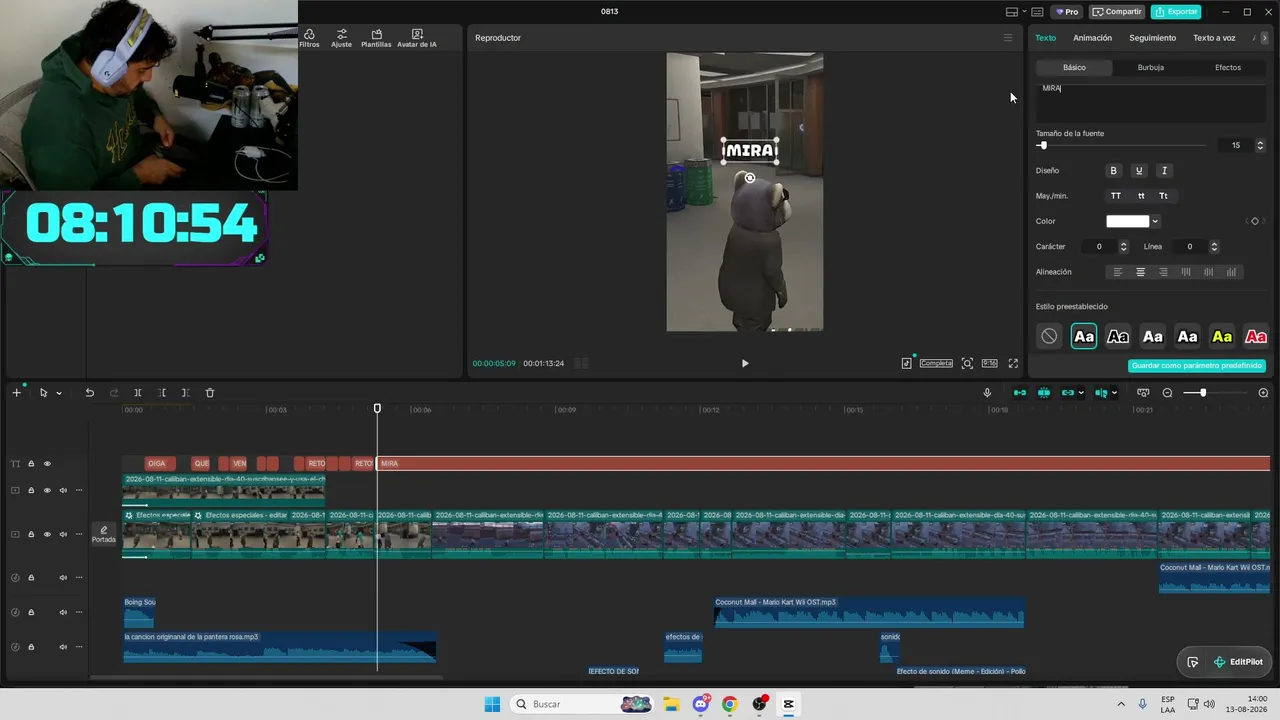Toggle visibility of the upper video track
Viewport: 1280px width, 720px height.
(x=47, y=490)
